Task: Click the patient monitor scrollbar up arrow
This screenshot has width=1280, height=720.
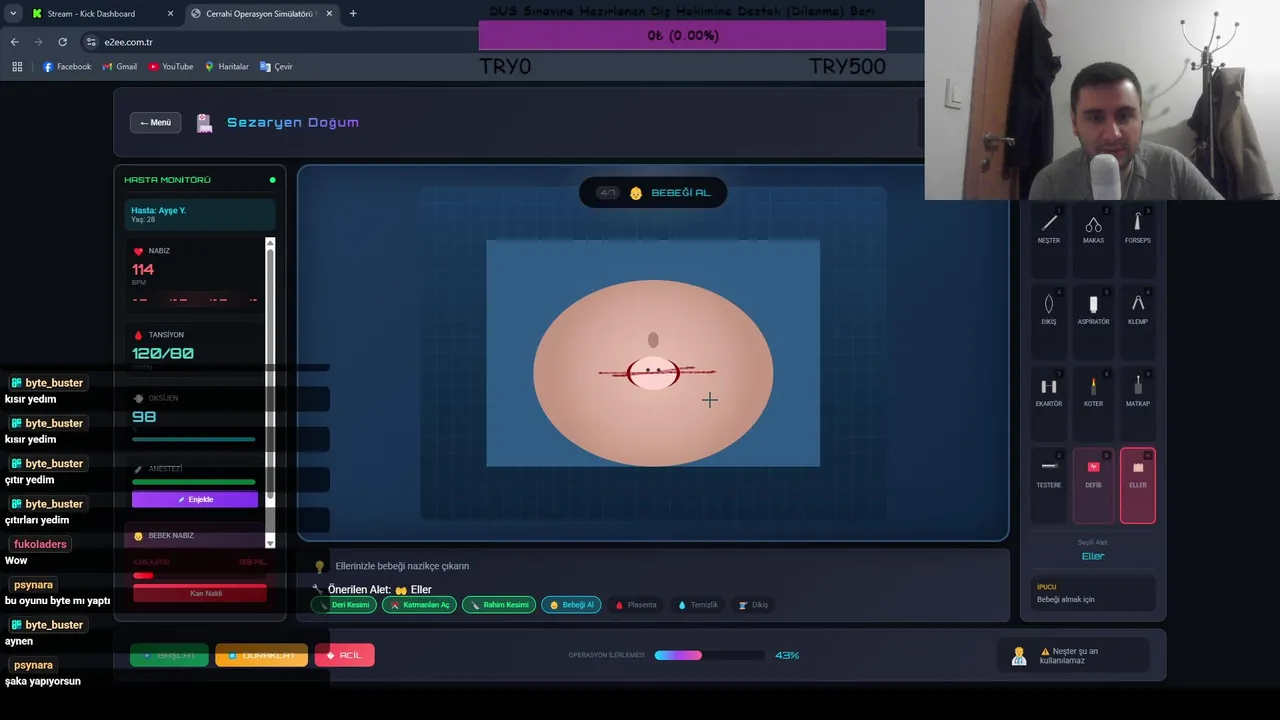Action: 270,243
